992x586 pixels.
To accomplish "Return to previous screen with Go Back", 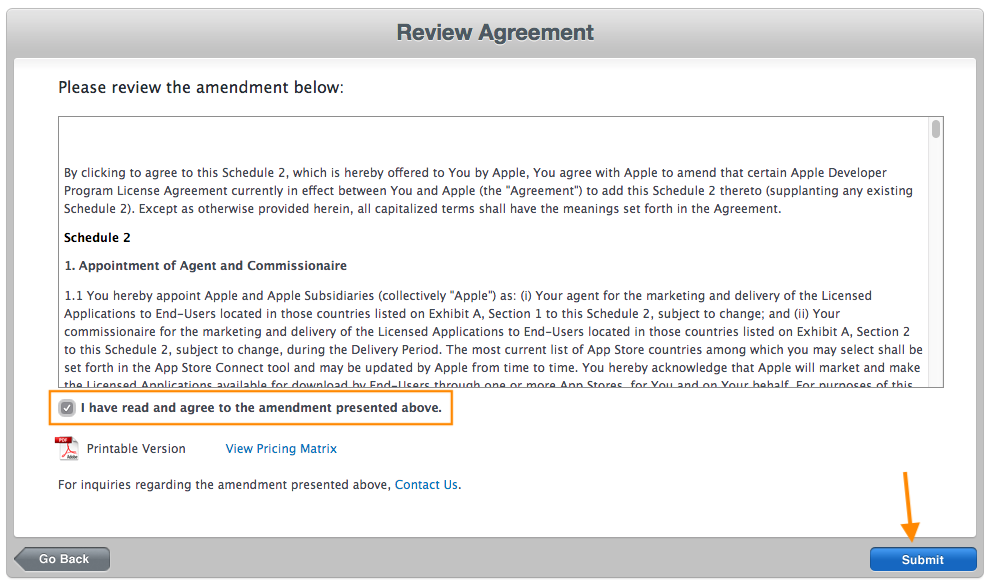I will pyautogui.click(x=60, y=559).
